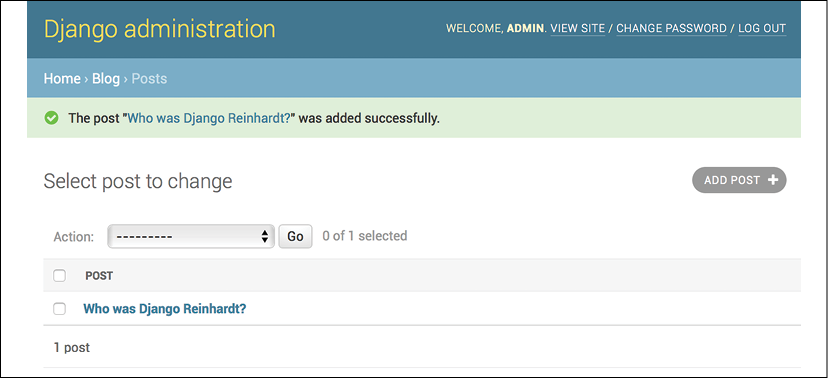
Task: Go to Blog in the breadcrumb
Action: point(106,79)
